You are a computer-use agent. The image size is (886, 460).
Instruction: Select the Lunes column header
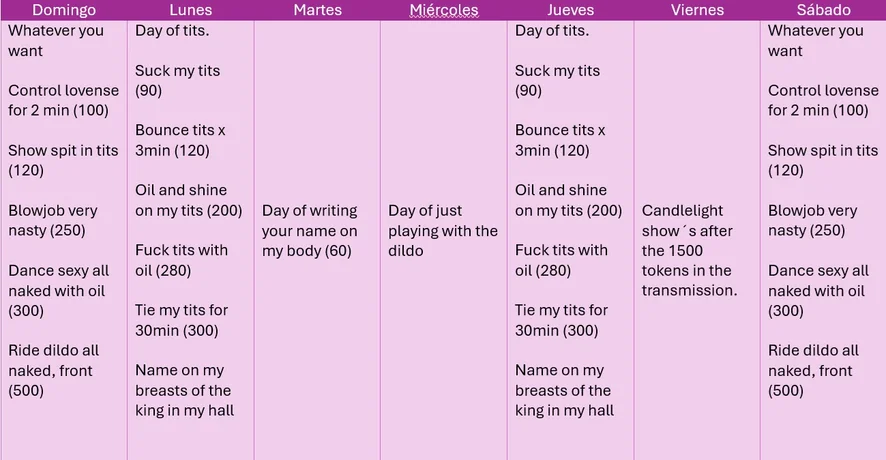190,10
